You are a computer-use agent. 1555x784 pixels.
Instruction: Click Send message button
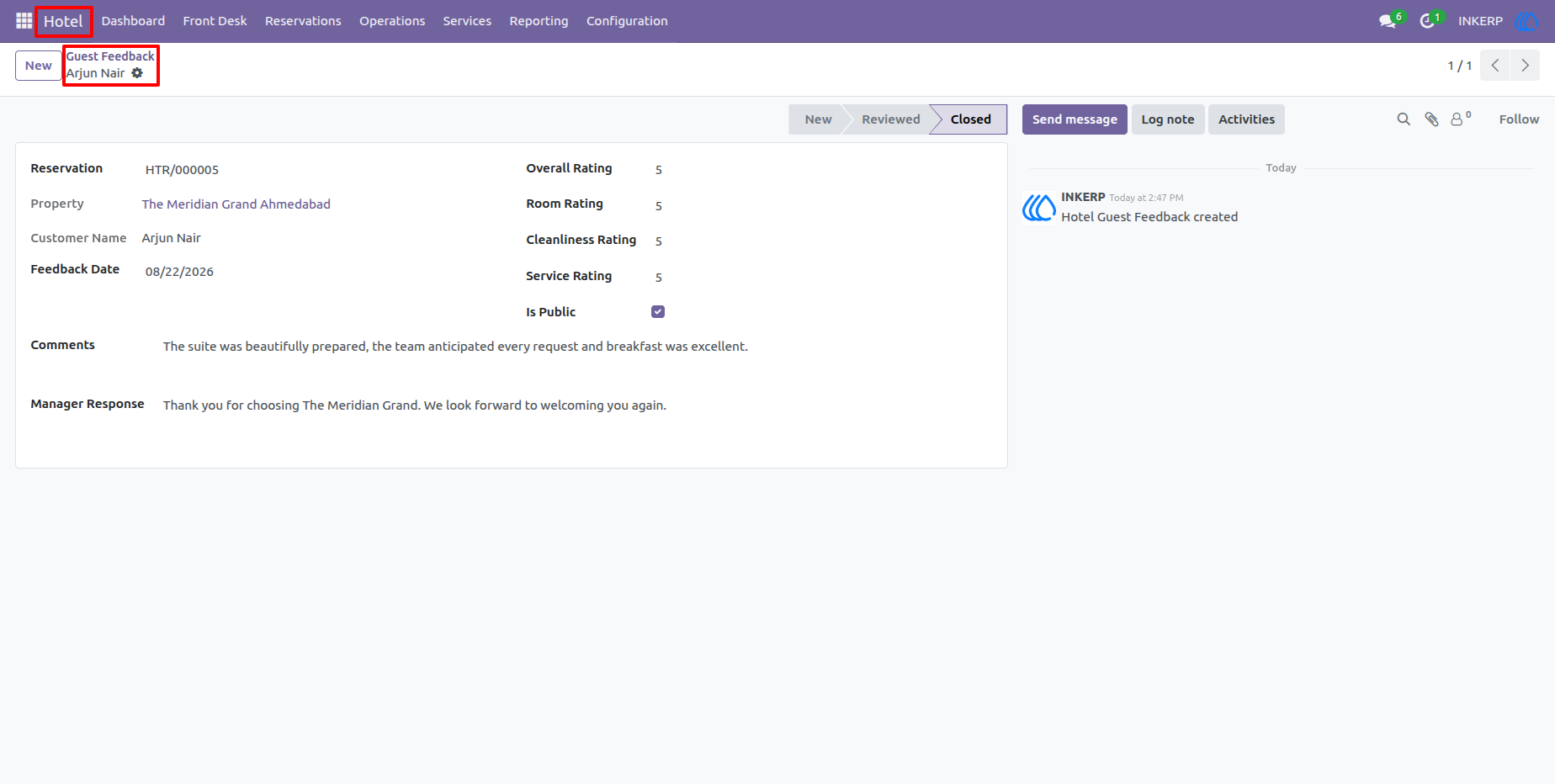(x=1075, y=119)
